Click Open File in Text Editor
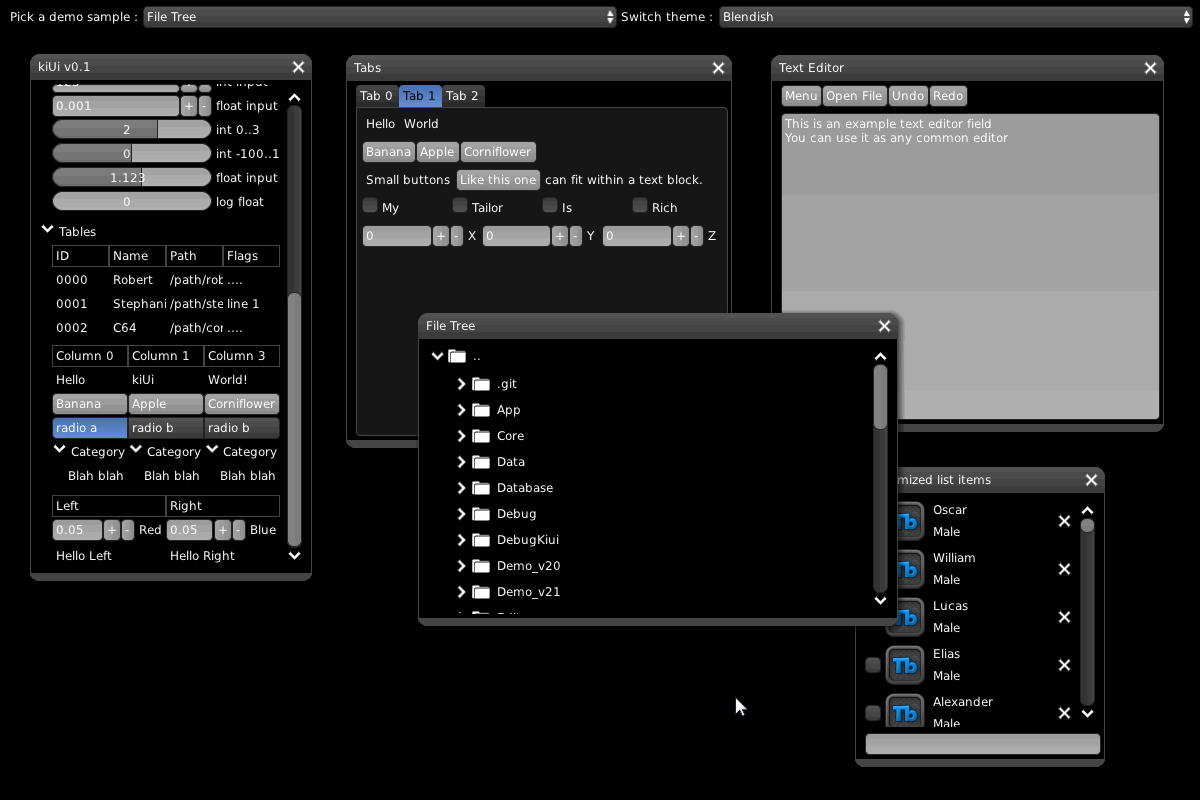1200x800 pixels. 855,96
